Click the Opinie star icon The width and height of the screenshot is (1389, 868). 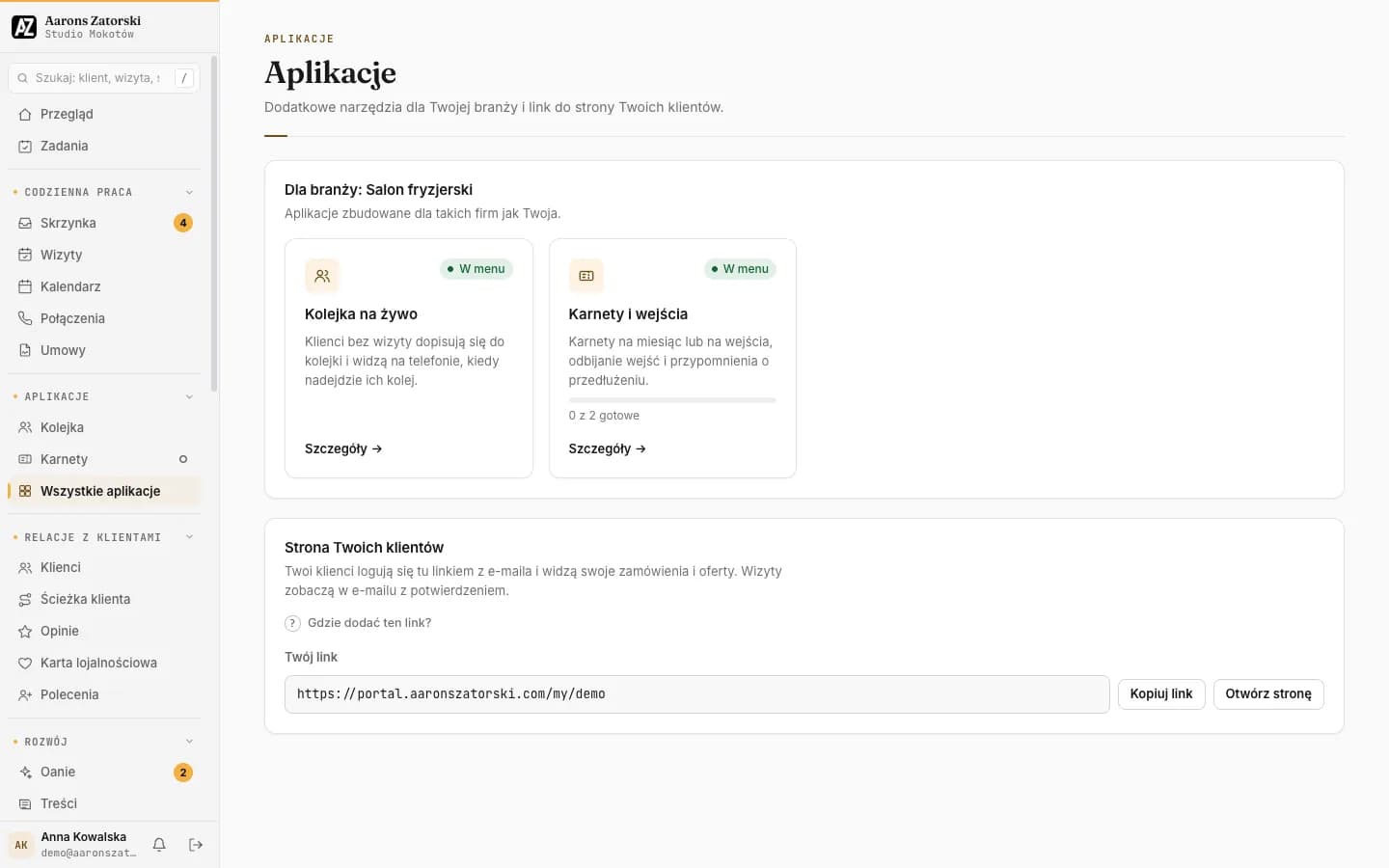click(25, 632)
